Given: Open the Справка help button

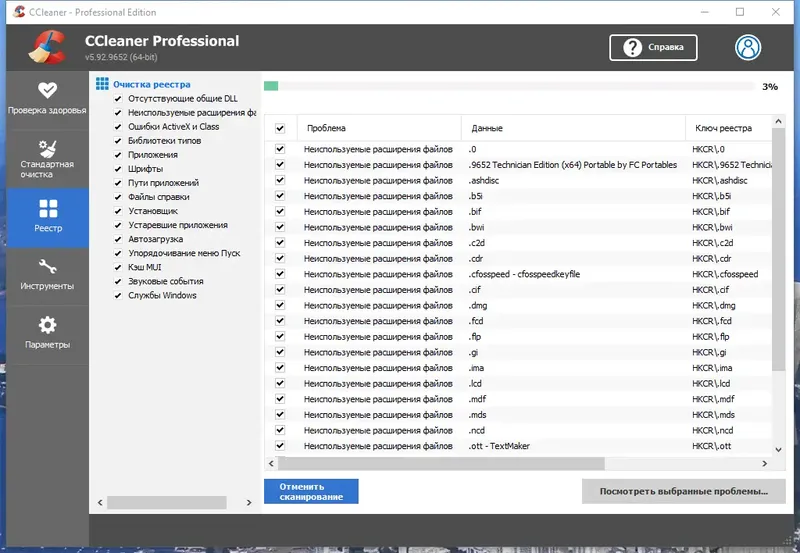Looking at the screenshot, I should coord(653,47).
